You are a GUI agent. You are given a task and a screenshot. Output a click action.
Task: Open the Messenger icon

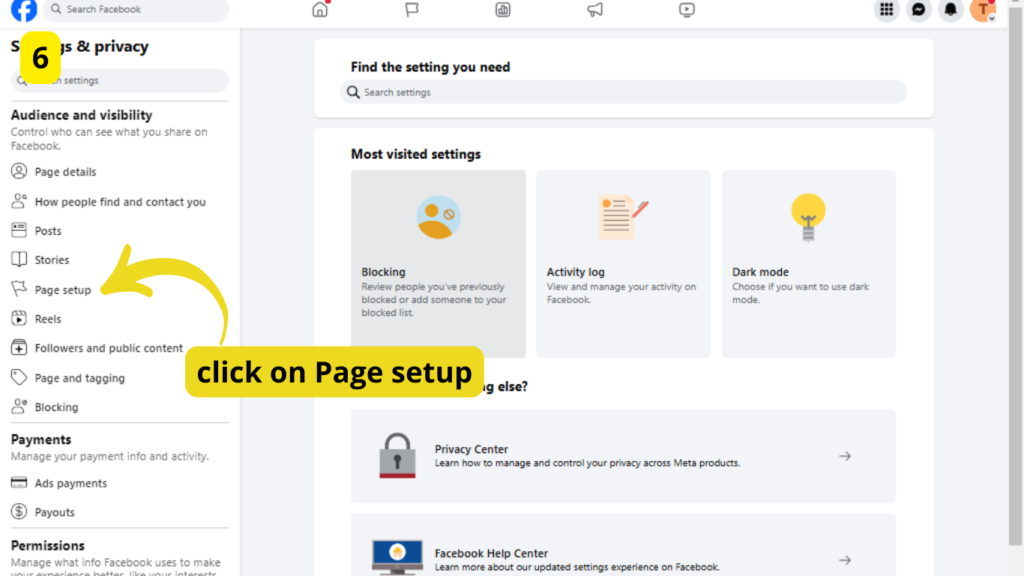[918, 10]
